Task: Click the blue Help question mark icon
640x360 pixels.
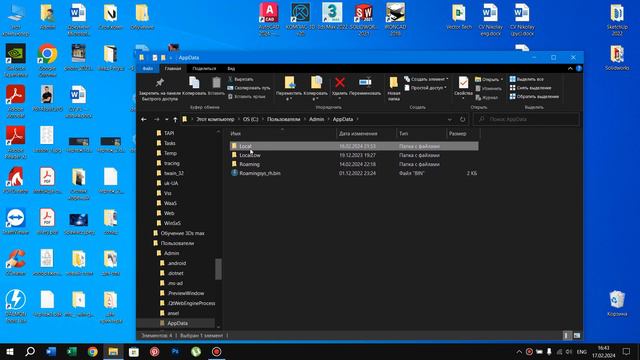Action: click(x=579, y=69)
